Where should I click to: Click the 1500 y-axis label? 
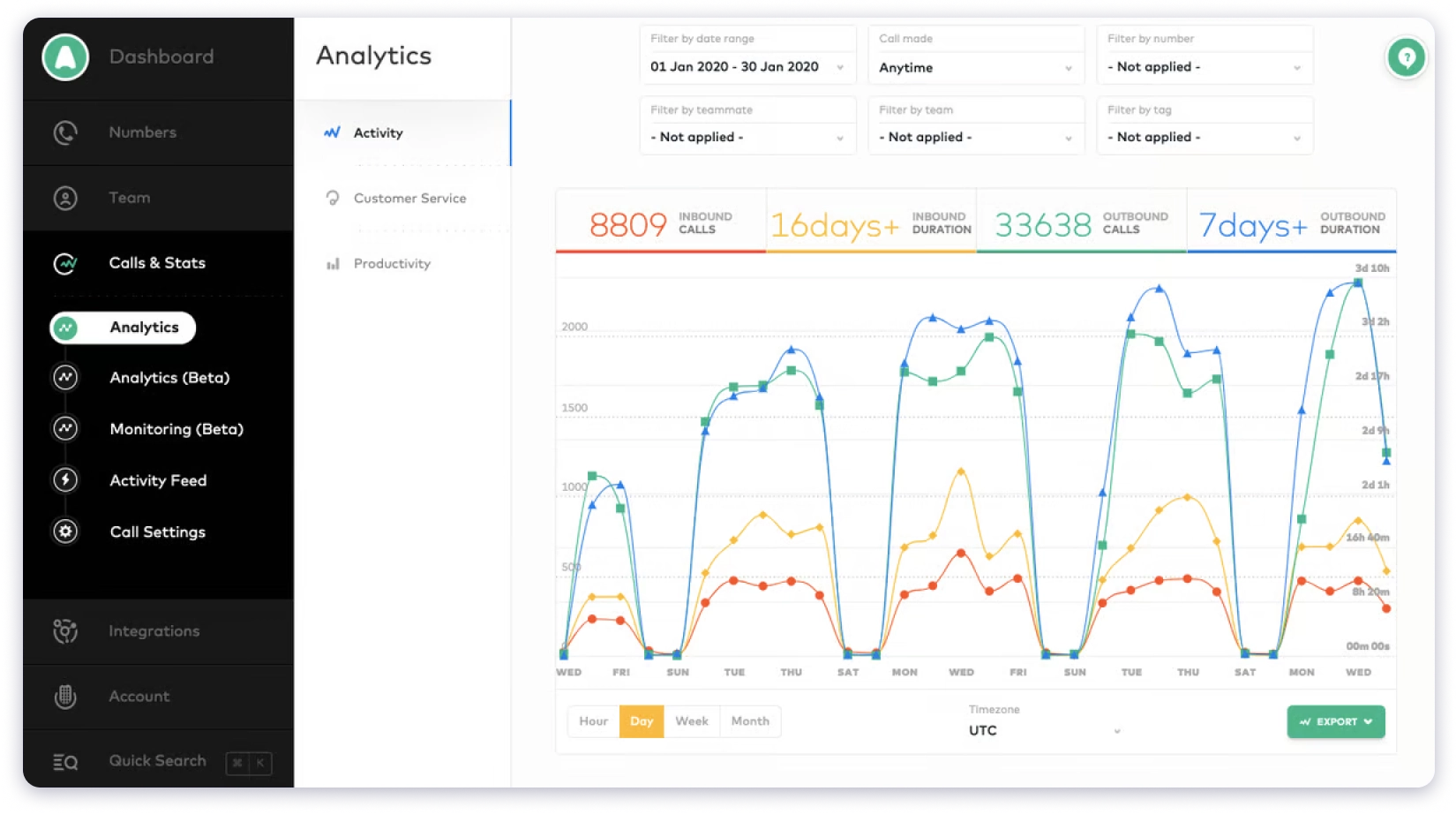coord(574,408)
